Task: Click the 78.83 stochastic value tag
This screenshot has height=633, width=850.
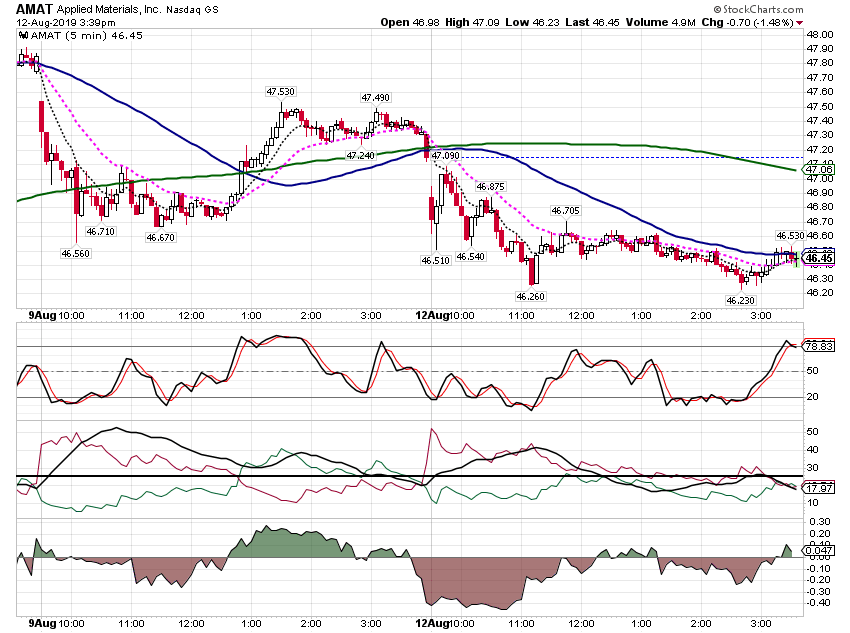Action: [x=819, y=346]
